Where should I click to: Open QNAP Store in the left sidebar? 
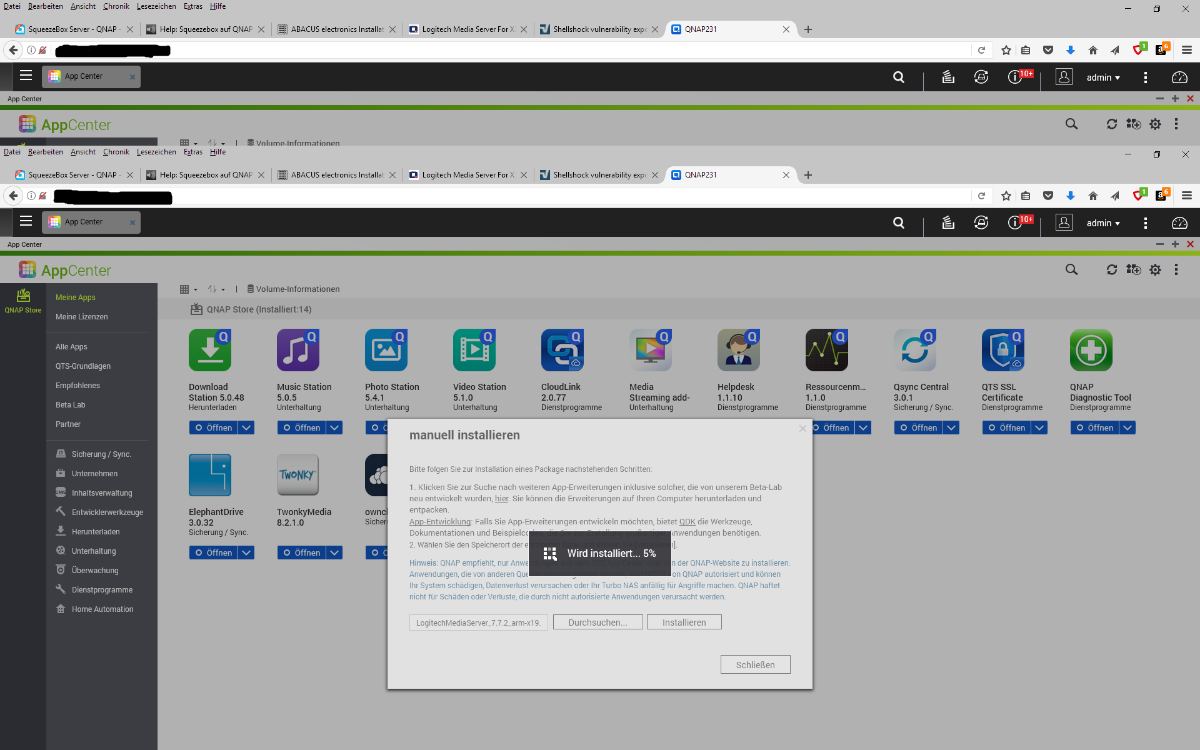coord(23,301)
